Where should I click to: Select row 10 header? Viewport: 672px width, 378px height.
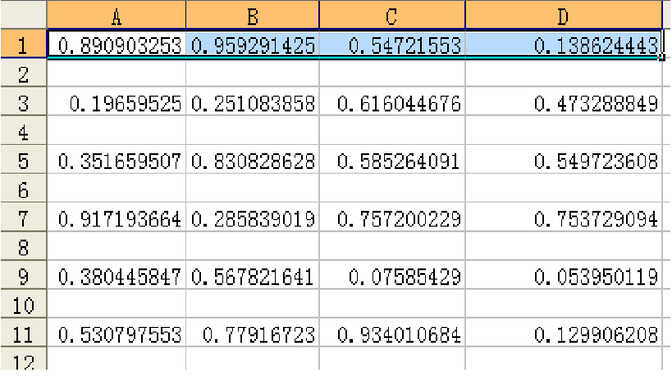coord(23,305)
